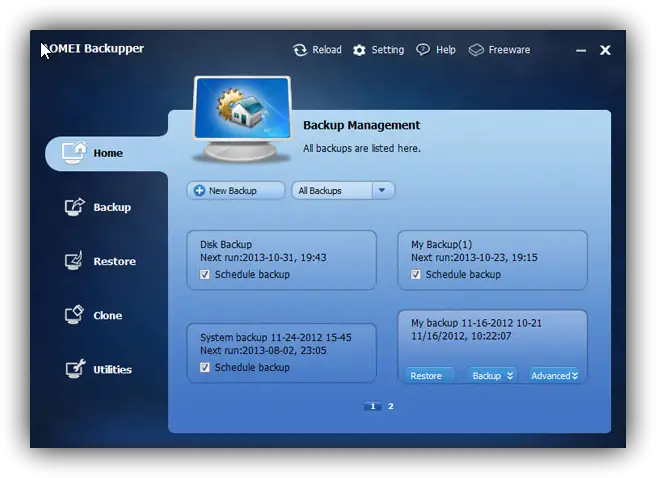
Task: Go to the Restore section label
Action: 115,261
